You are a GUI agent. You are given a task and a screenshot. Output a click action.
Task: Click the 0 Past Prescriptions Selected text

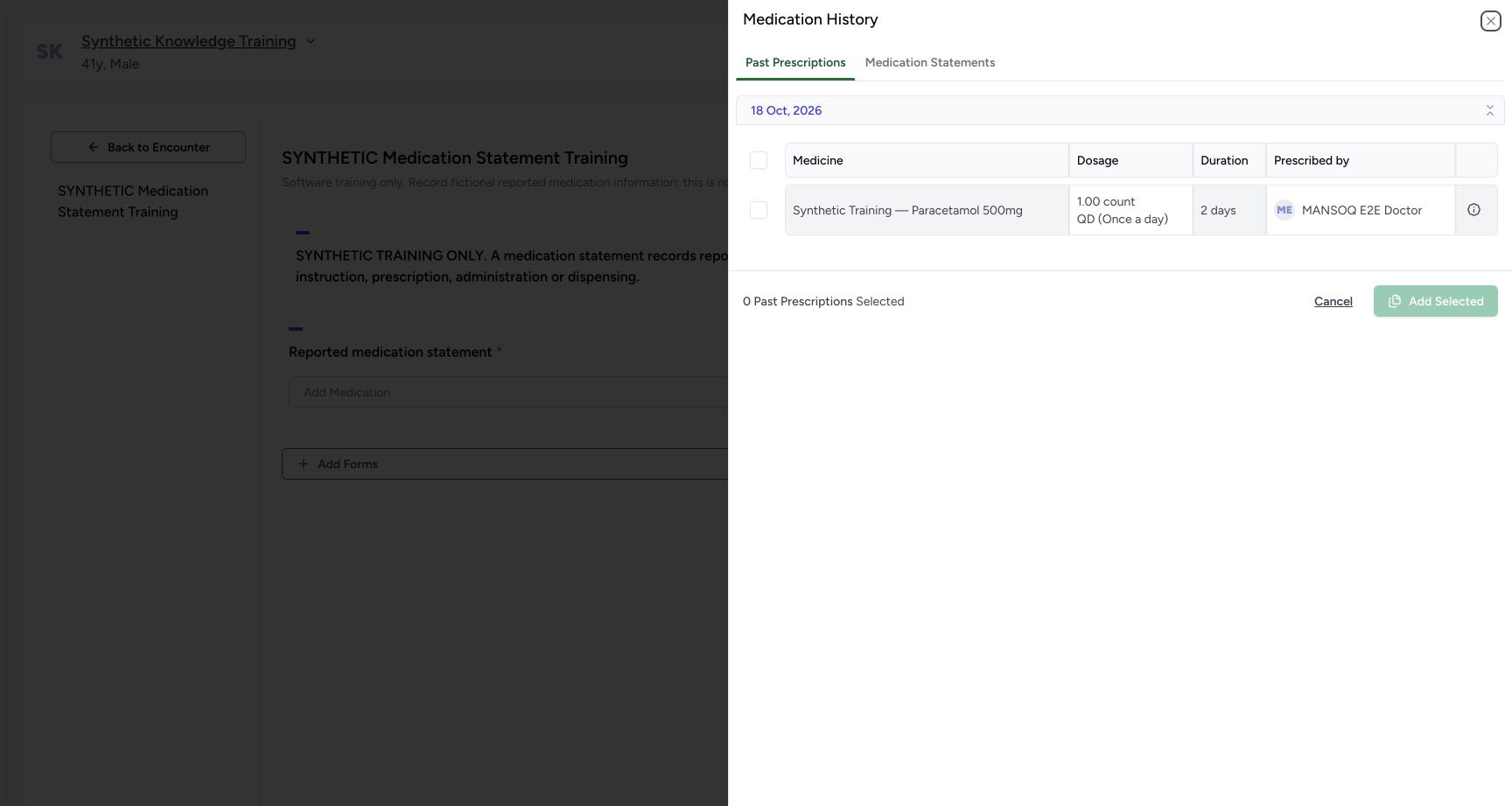coord(823,301)
